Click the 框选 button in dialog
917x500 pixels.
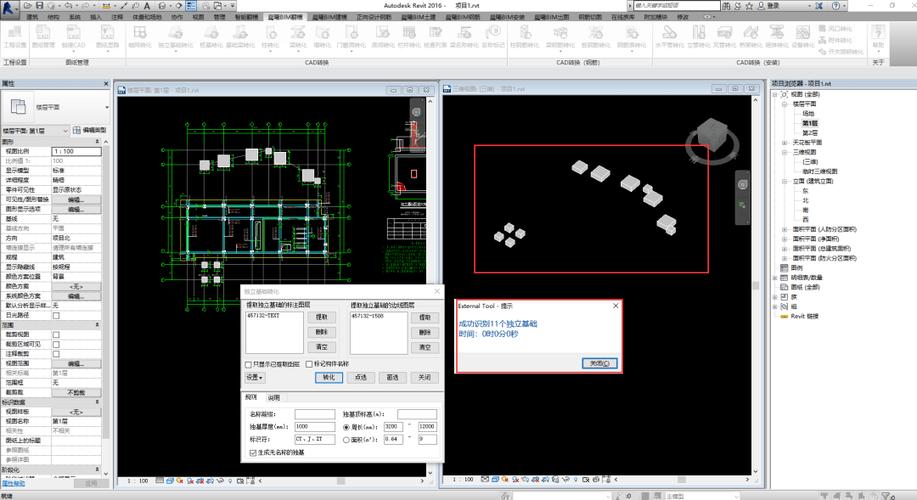coord(392,377)
